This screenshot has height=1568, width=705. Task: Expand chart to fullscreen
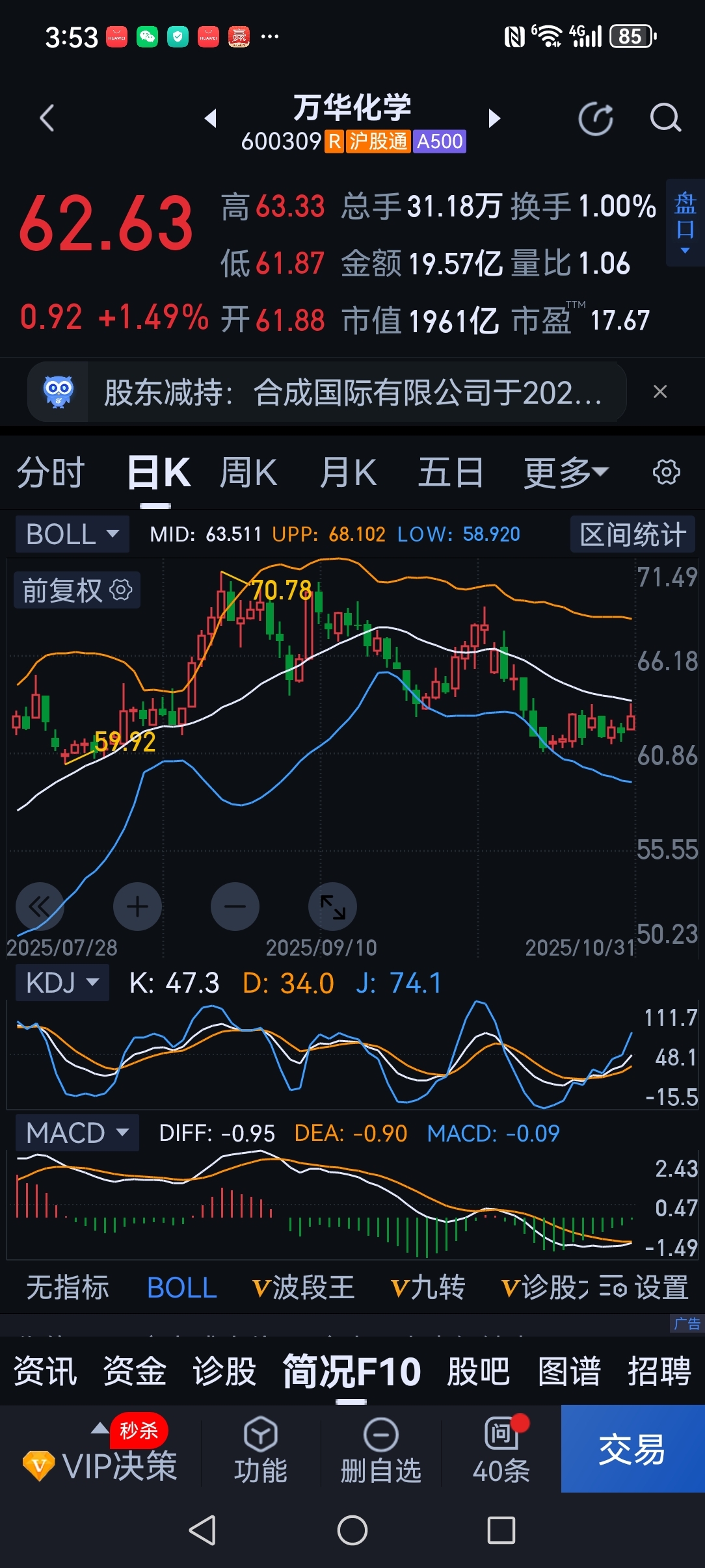pos(332,906)
